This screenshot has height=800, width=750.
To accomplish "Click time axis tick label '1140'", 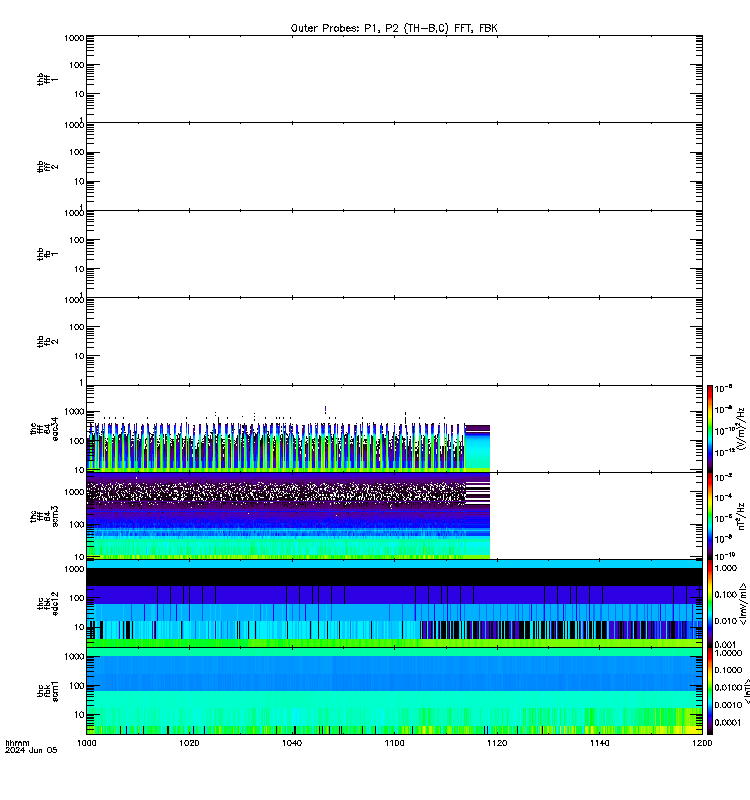I will click(x=599, y=743).
